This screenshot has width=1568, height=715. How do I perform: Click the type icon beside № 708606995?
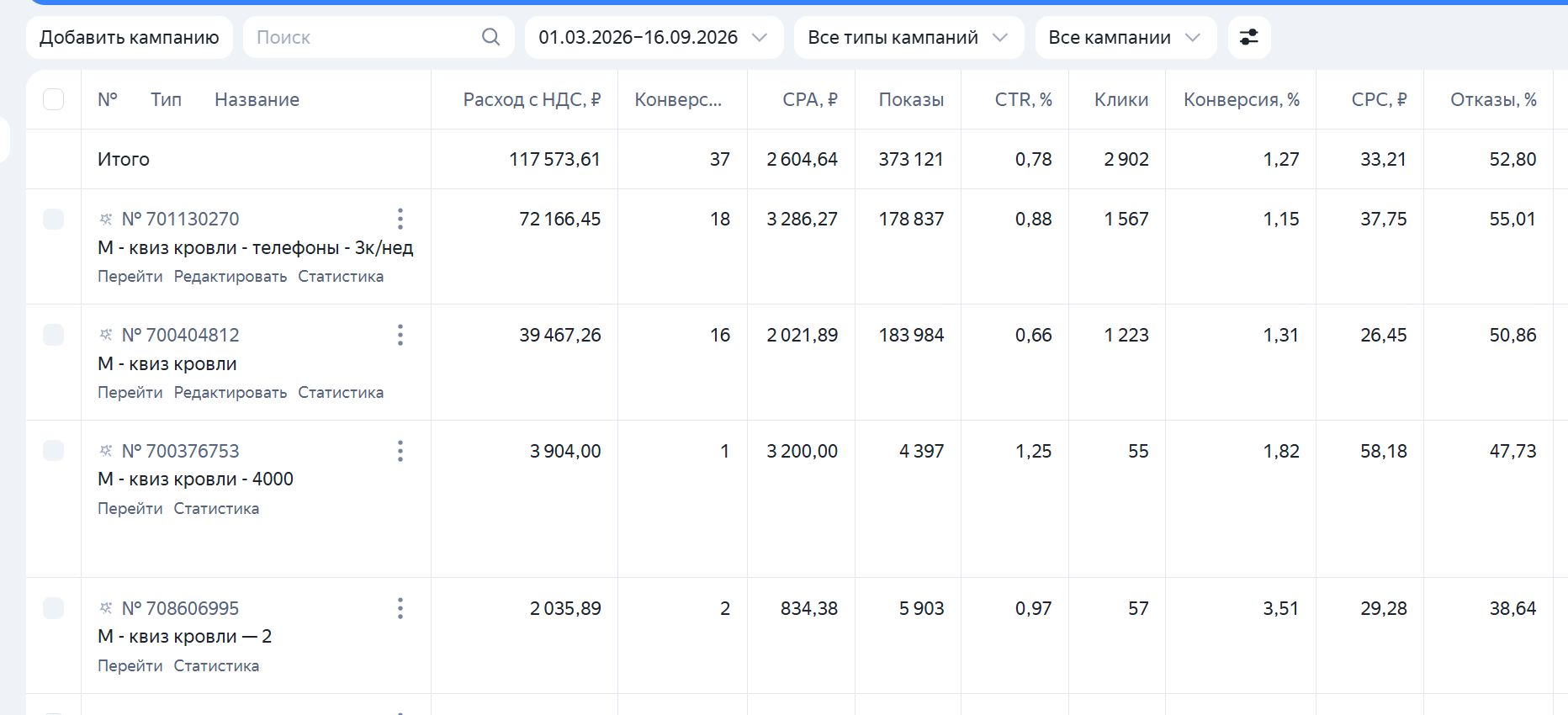click(106, 608)
